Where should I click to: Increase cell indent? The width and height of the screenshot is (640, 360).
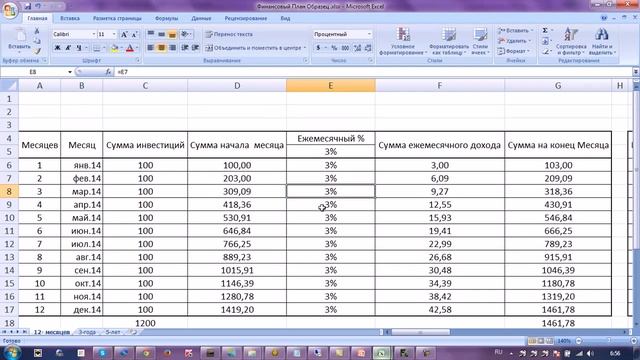[x=196, y=48]
